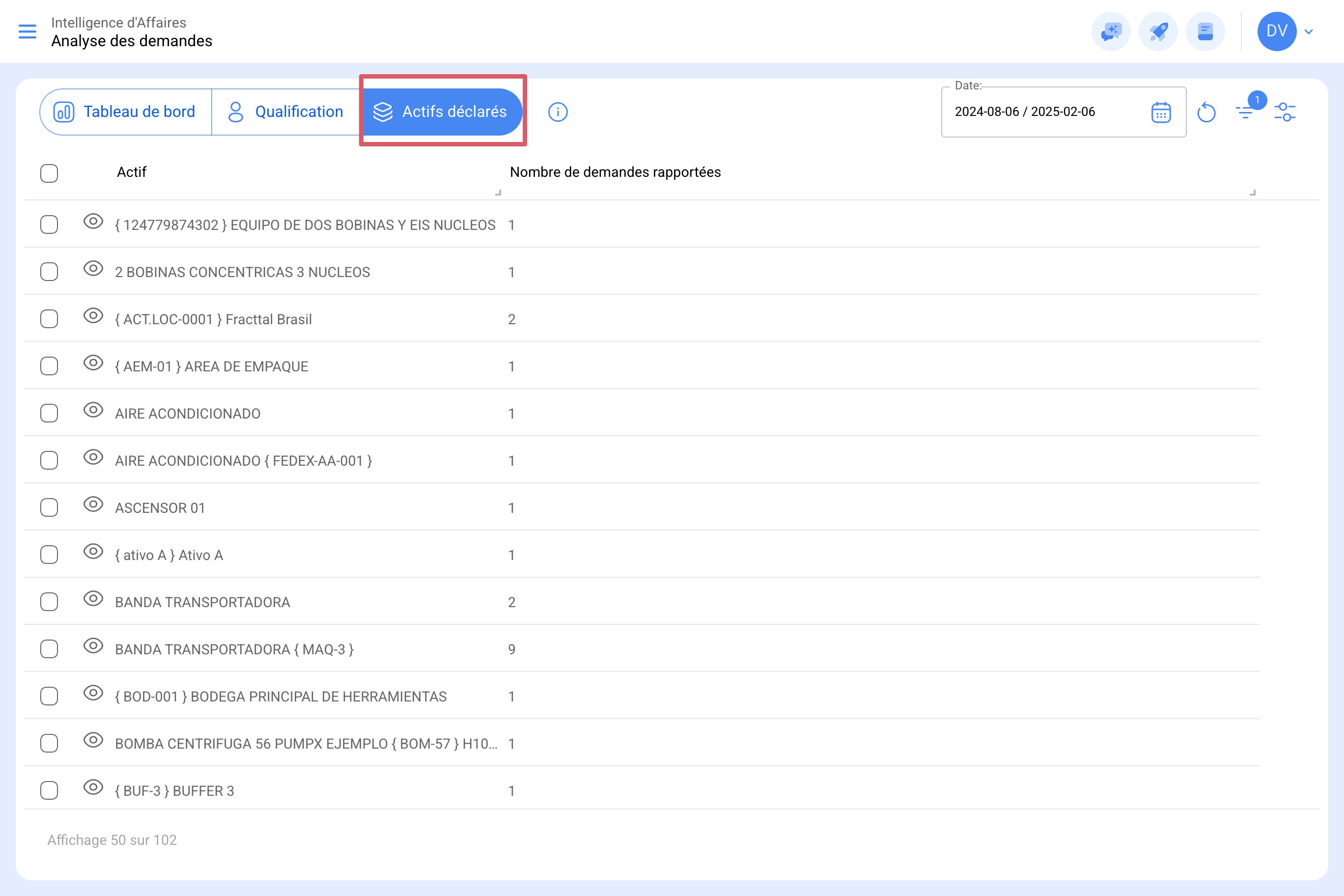1344x896 pixels.
Task: Click the Affichage 50 sur 102 footer text
Action: [x=112, y=840]
